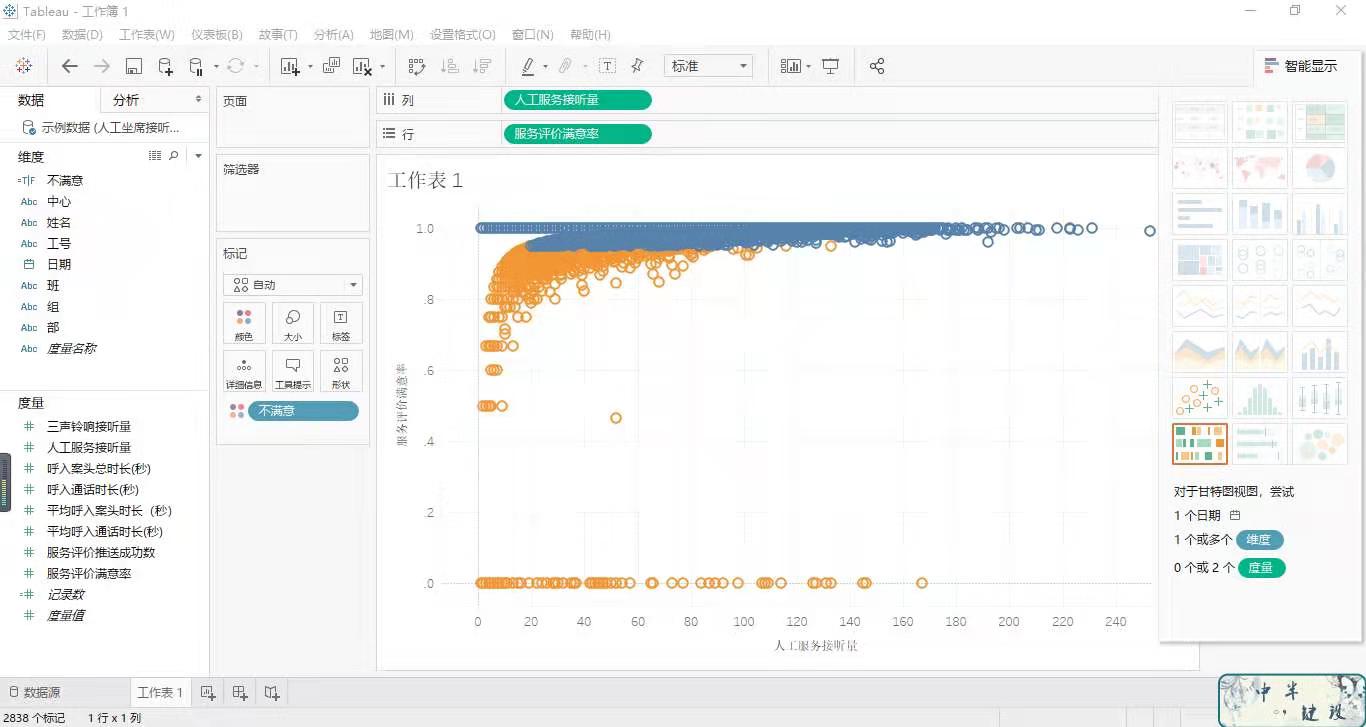1366x727 pixels.
Task: Switch to the 数据源 tab
Action: [x=36, y=692]
